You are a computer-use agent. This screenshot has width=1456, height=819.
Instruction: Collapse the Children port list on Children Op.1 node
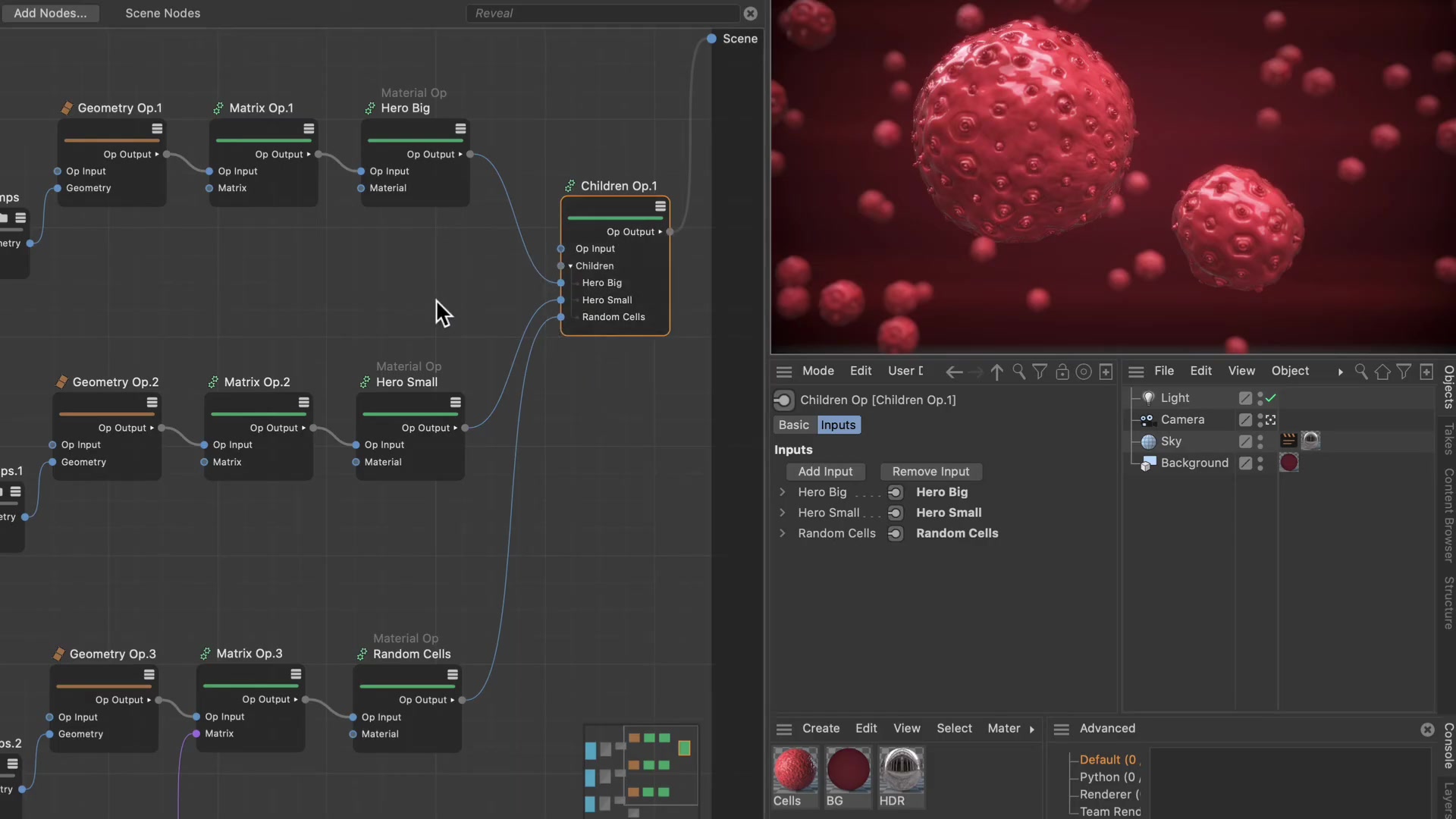point(570,265)
